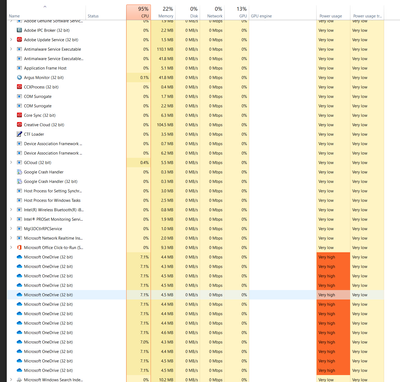This screenshot has width=400, height=382.
Task: Click the MgI3DCtrlRPCService icon
Action: click(x=19, y=228)
